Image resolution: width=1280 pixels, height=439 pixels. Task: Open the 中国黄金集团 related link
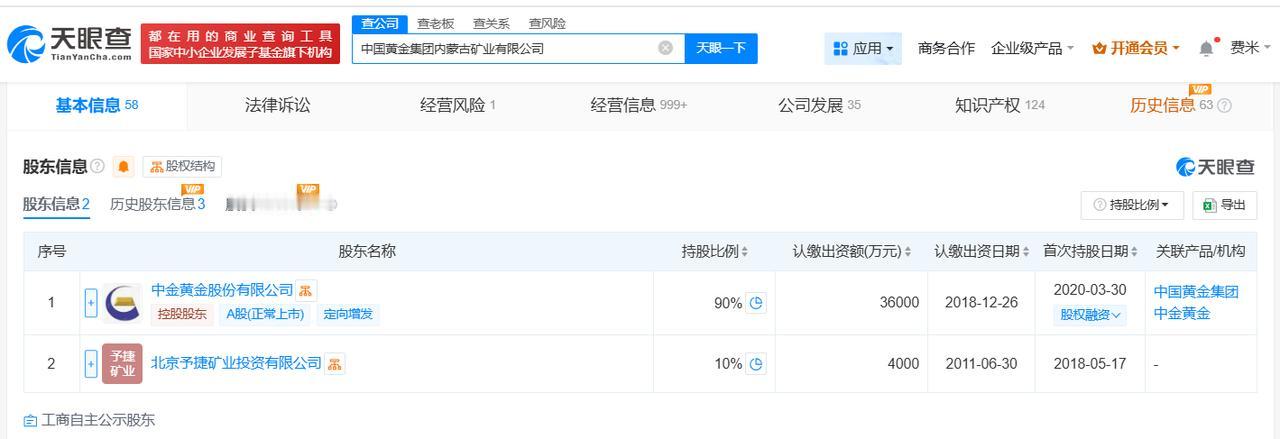[x=1196, y=292]
